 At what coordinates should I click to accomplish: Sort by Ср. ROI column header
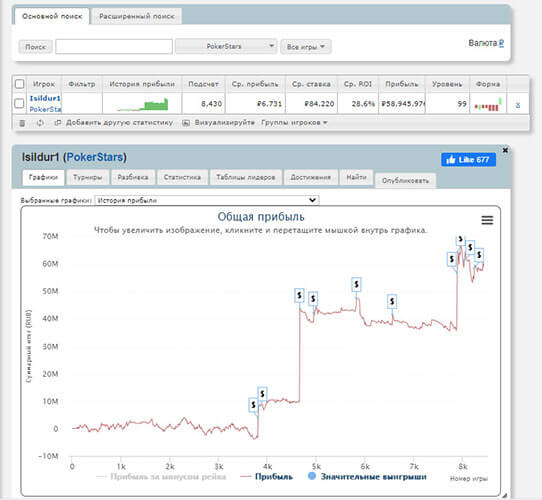click(x=358, y=84)
